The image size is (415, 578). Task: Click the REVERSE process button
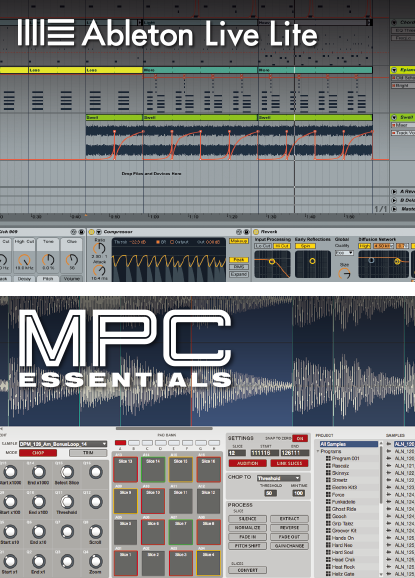[289, 527]
